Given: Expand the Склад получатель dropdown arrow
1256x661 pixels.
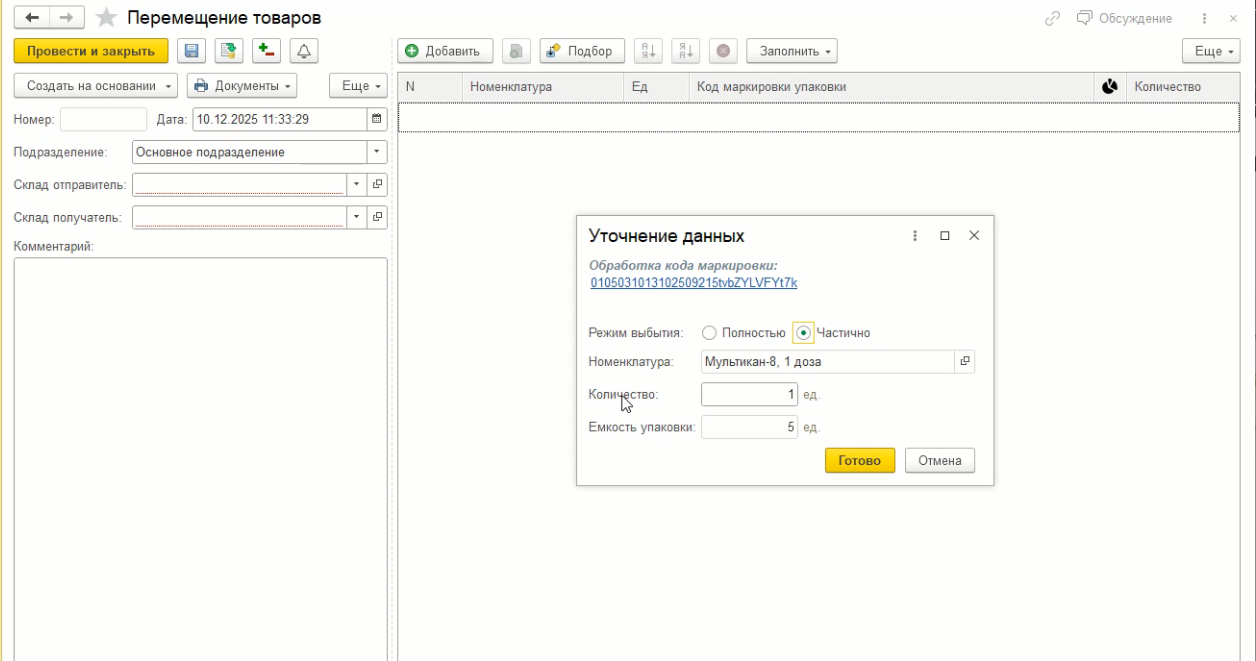Looking at the screenshot, I should click(357, 217).
